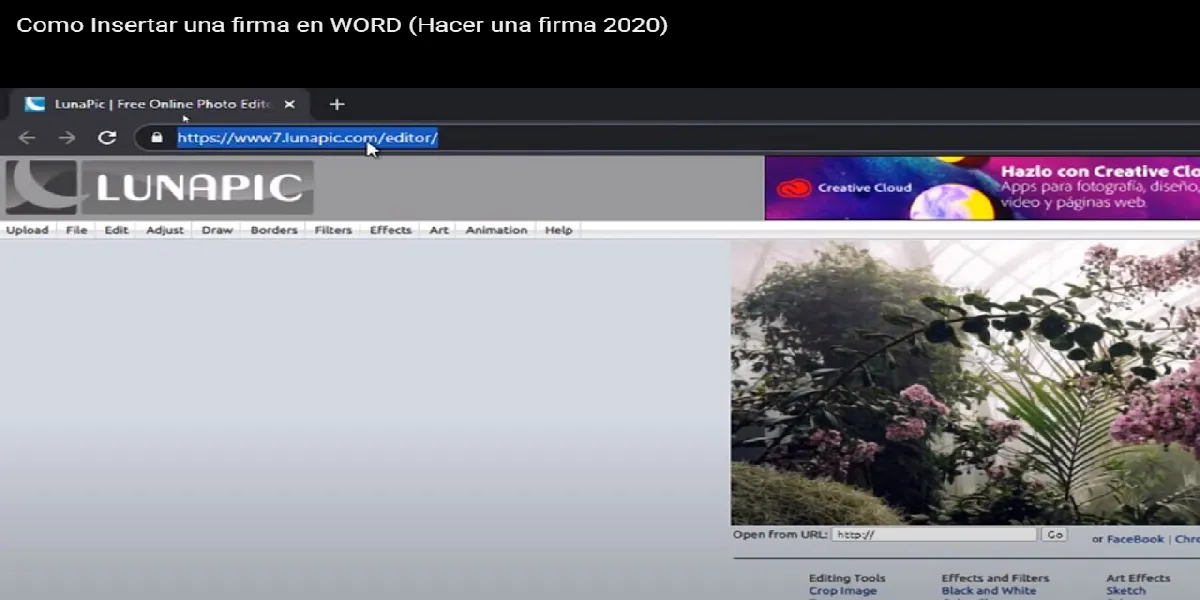Click the browser back arrow

click(x=27, y=138)
